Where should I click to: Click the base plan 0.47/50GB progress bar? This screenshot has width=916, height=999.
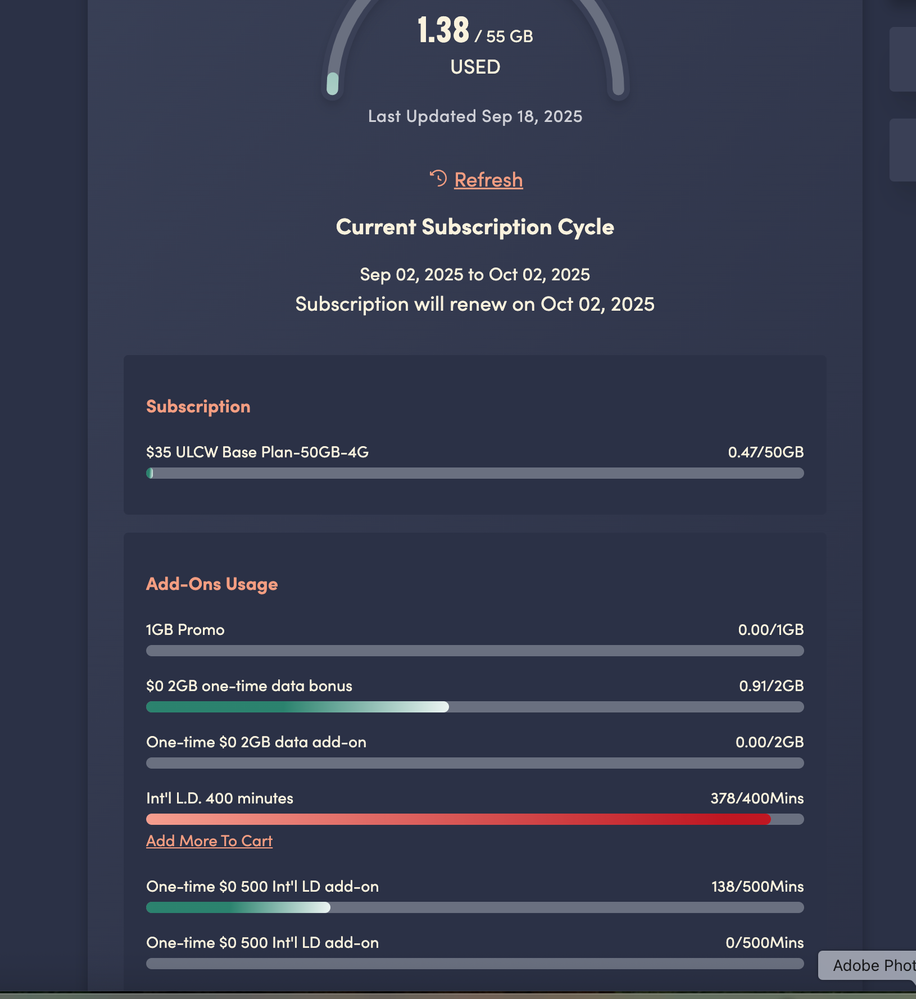pos(475,473)
